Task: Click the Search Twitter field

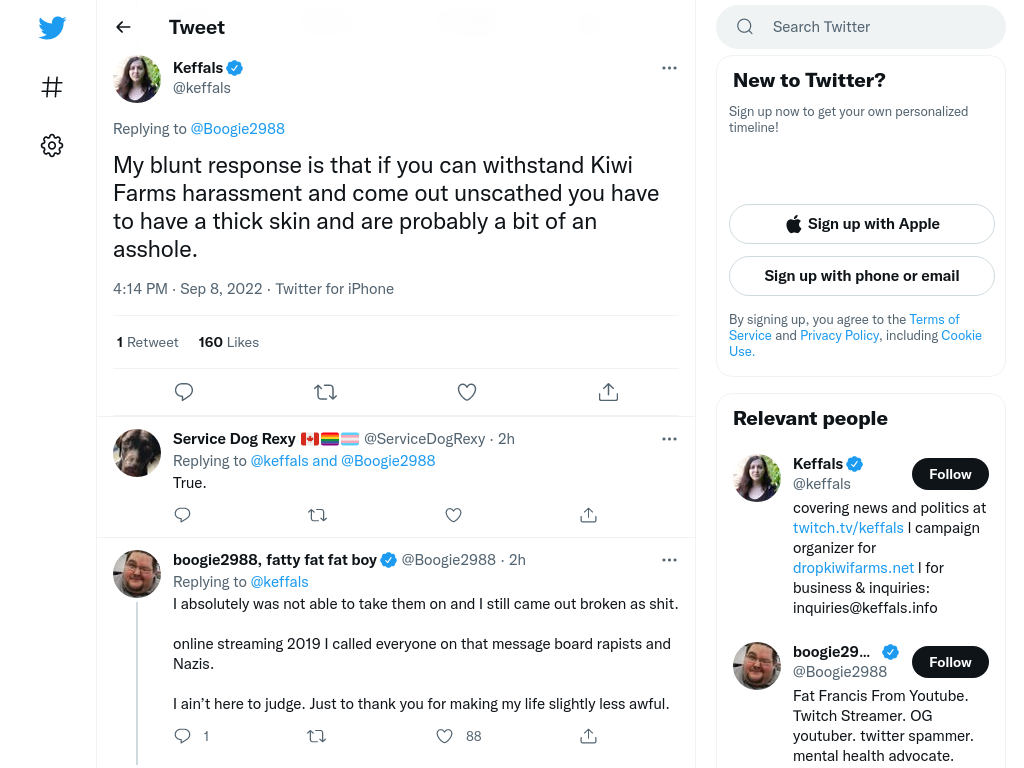Action: click(861, 27)
